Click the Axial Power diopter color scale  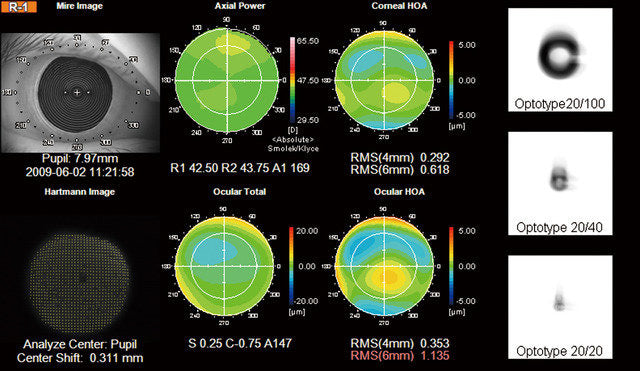coord(292,80)
